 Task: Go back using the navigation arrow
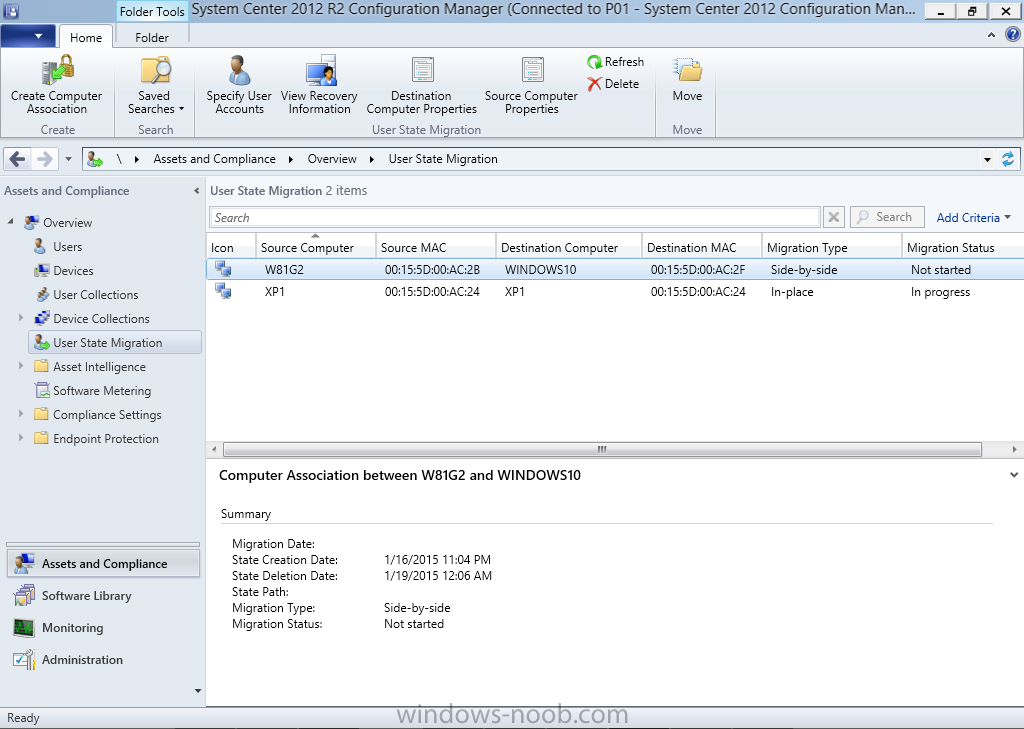point(18,159)
